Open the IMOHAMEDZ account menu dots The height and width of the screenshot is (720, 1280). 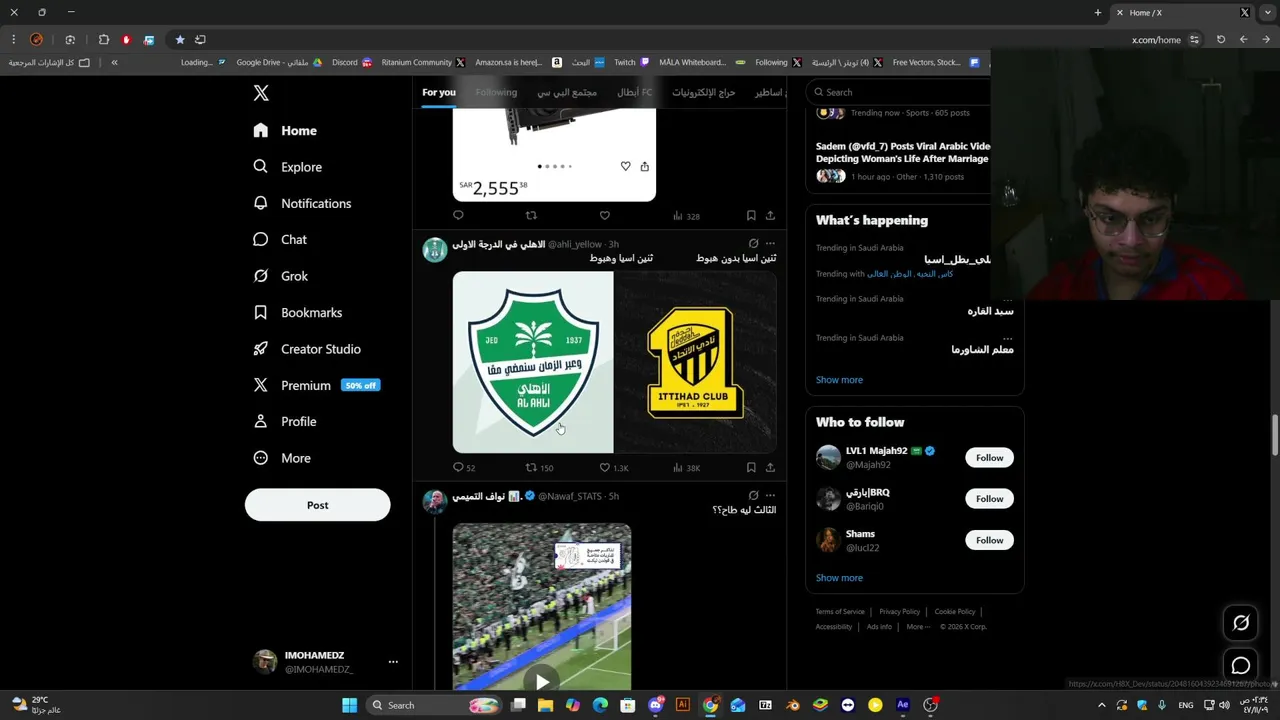click(x=393, y=662)
